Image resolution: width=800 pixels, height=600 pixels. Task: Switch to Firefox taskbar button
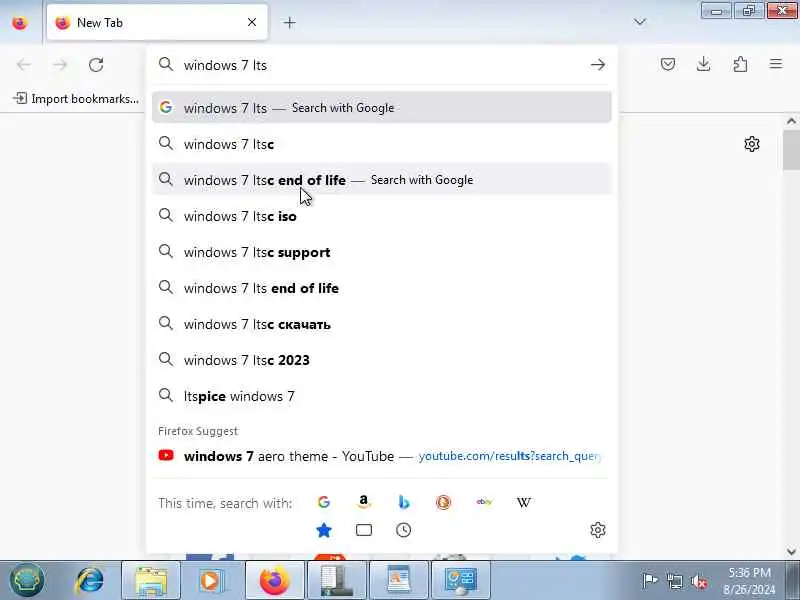pyautogui.click(x=274, y=580)
